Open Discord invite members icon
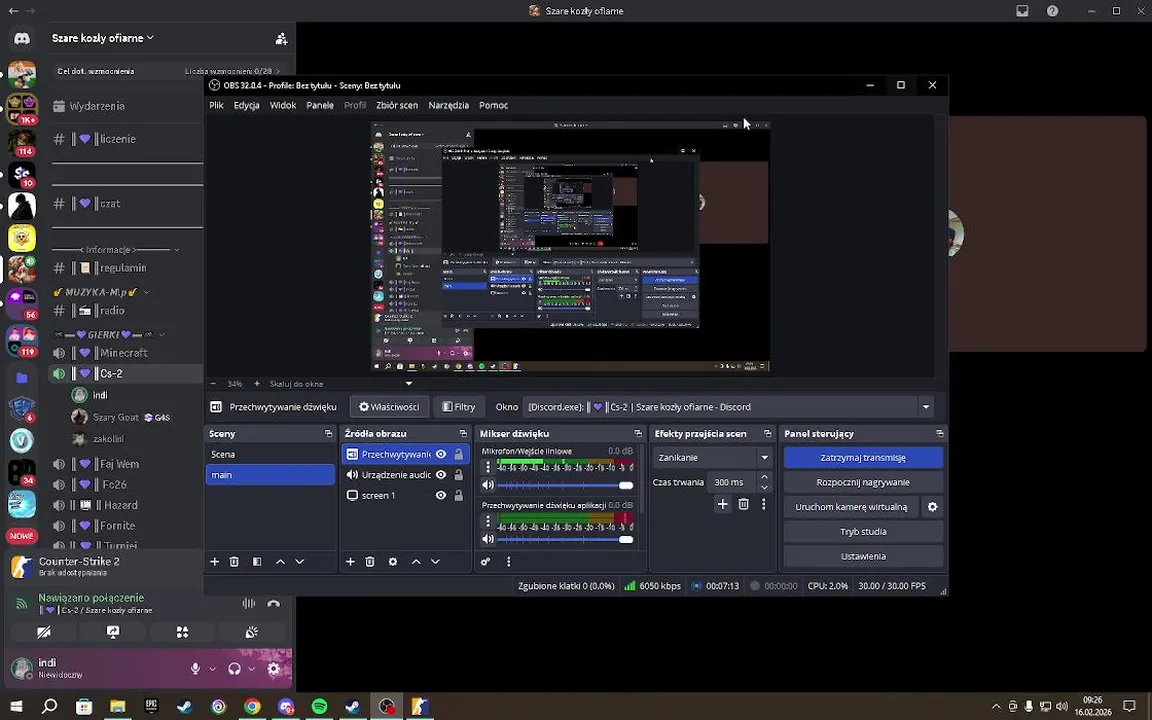The height and width of the screenshot is (720, 1152). click(x=281, y=38)
